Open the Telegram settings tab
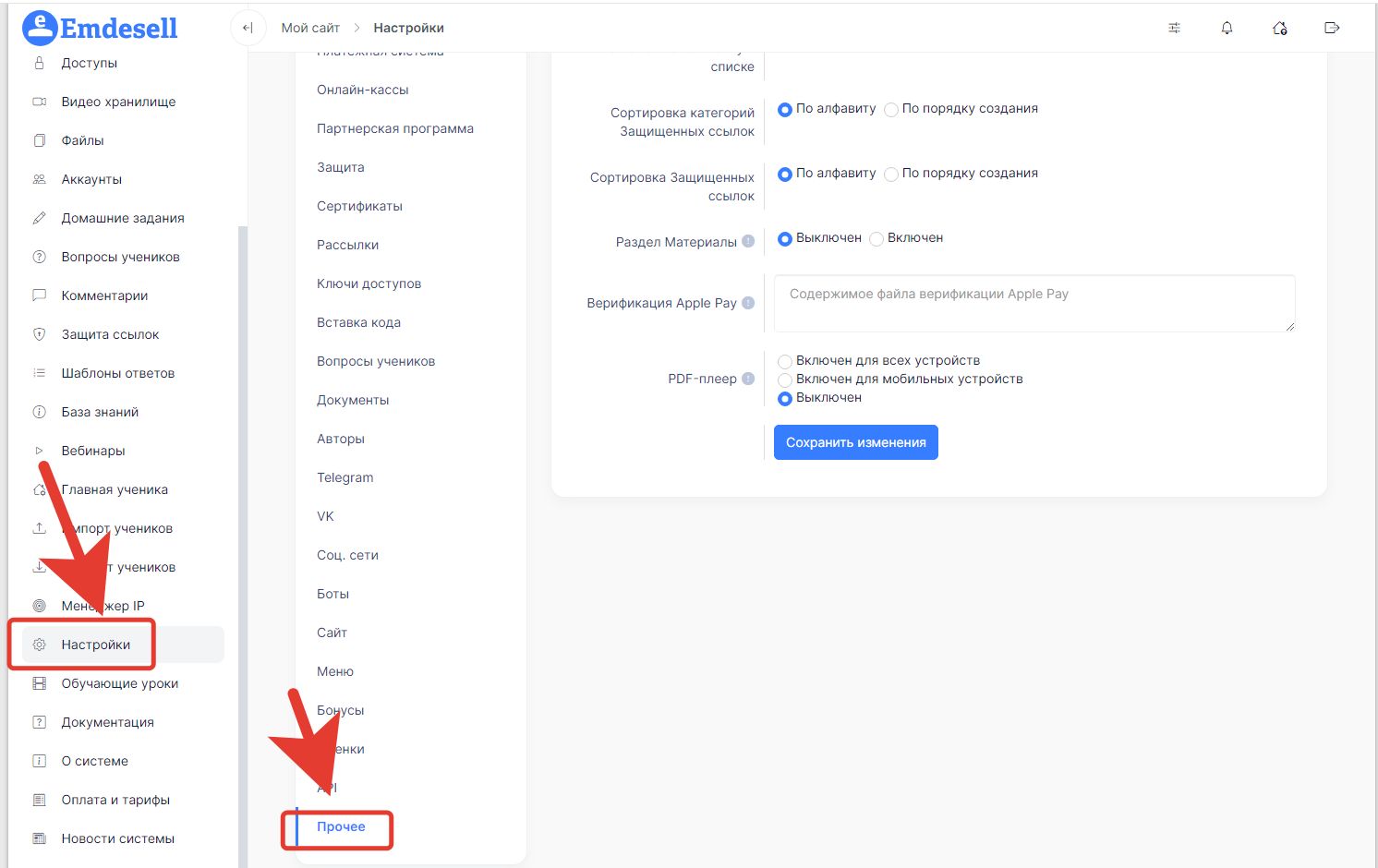 pos(345,477)
